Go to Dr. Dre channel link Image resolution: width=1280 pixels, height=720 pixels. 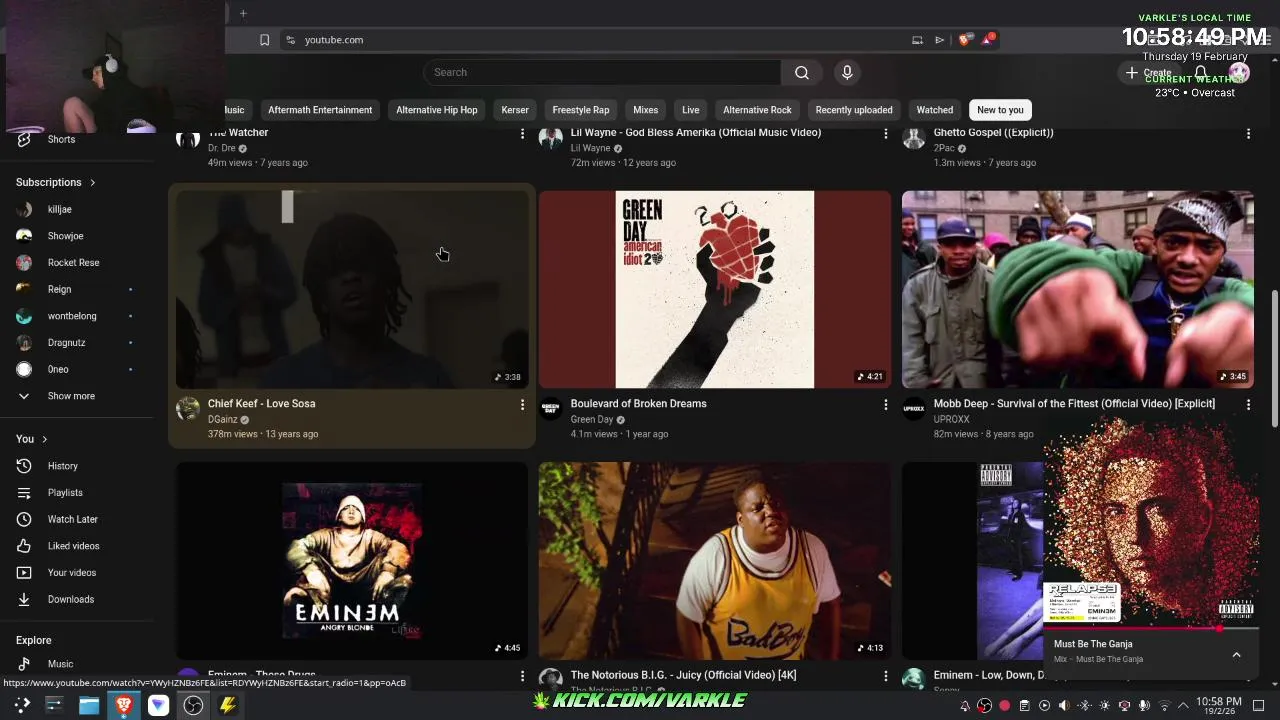click(x=222, y=148)
